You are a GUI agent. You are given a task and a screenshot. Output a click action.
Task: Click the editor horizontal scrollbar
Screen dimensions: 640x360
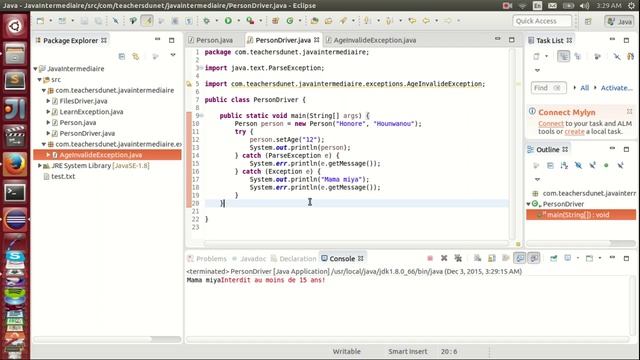point(356,243)
